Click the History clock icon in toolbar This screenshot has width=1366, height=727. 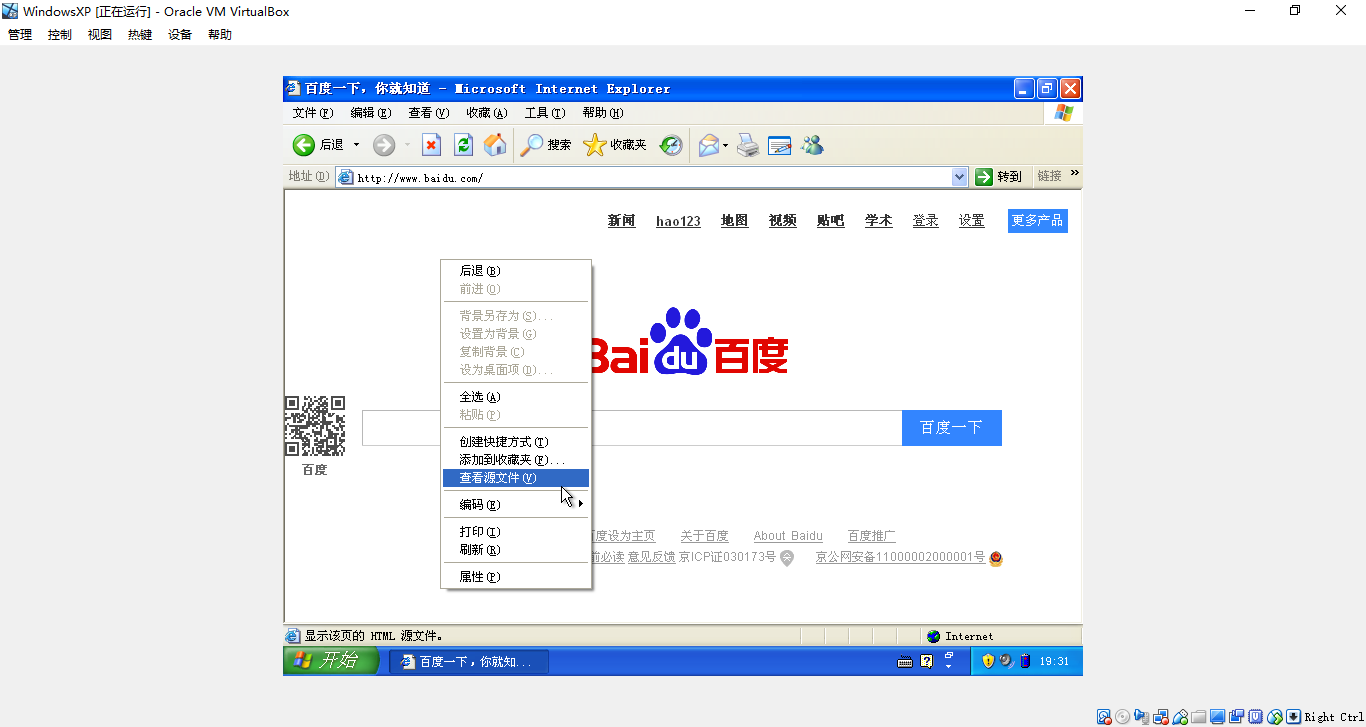pyautogui.click(x=670, y=145)
